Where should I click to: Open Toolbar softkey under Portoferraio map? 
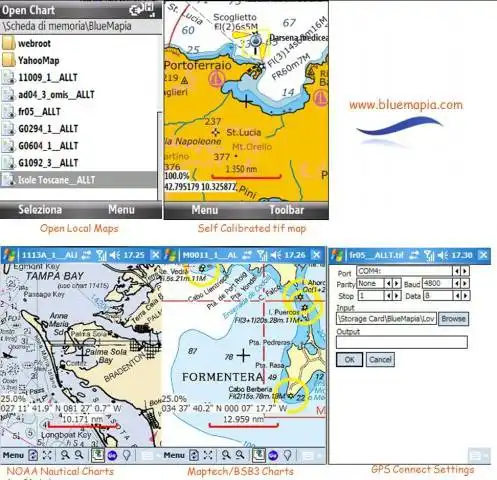pyautogui.click(x=287, y=210)
